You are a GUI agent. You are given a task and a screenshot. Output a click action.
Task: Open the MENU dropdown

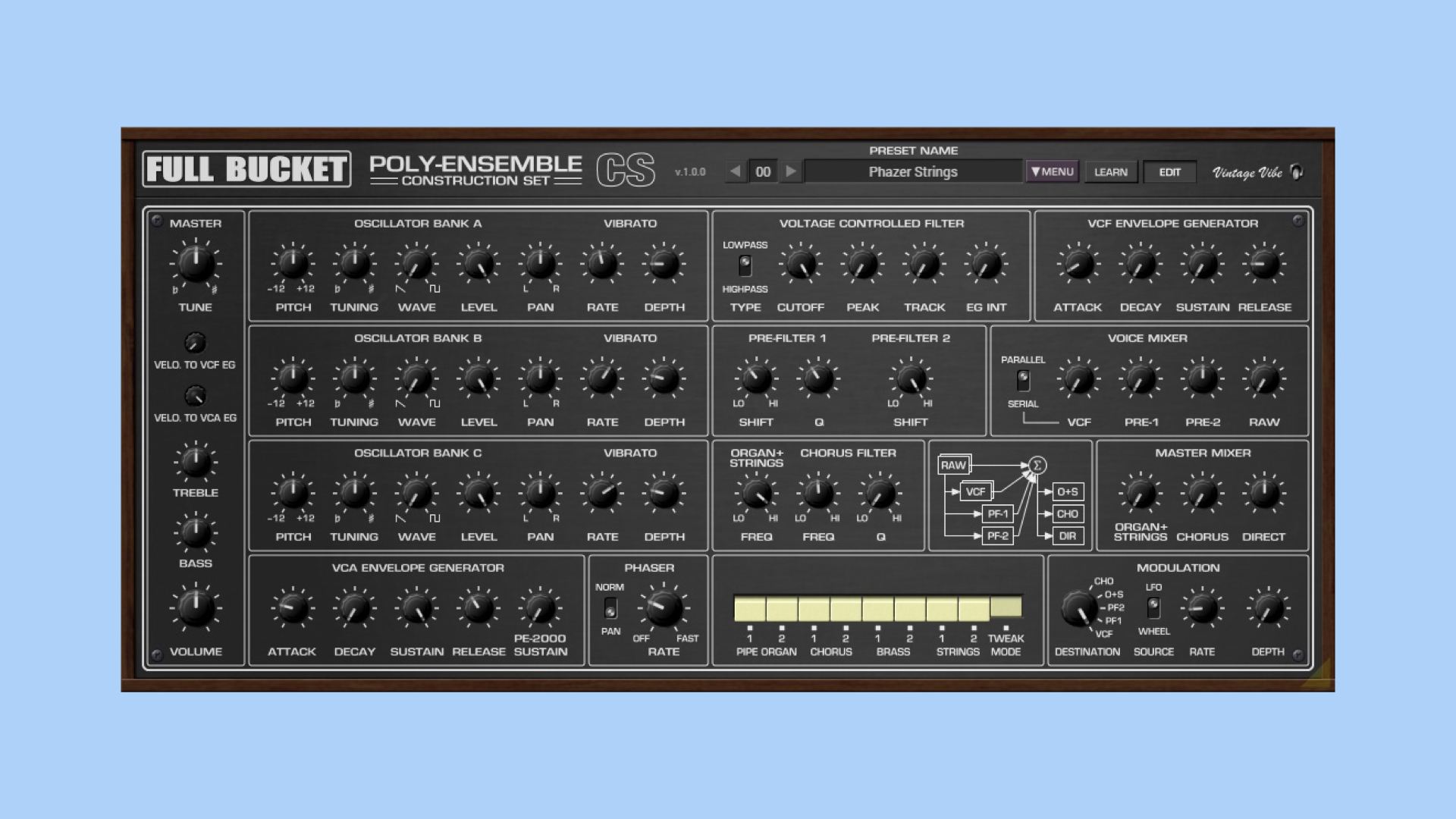tap(1052, 171)
